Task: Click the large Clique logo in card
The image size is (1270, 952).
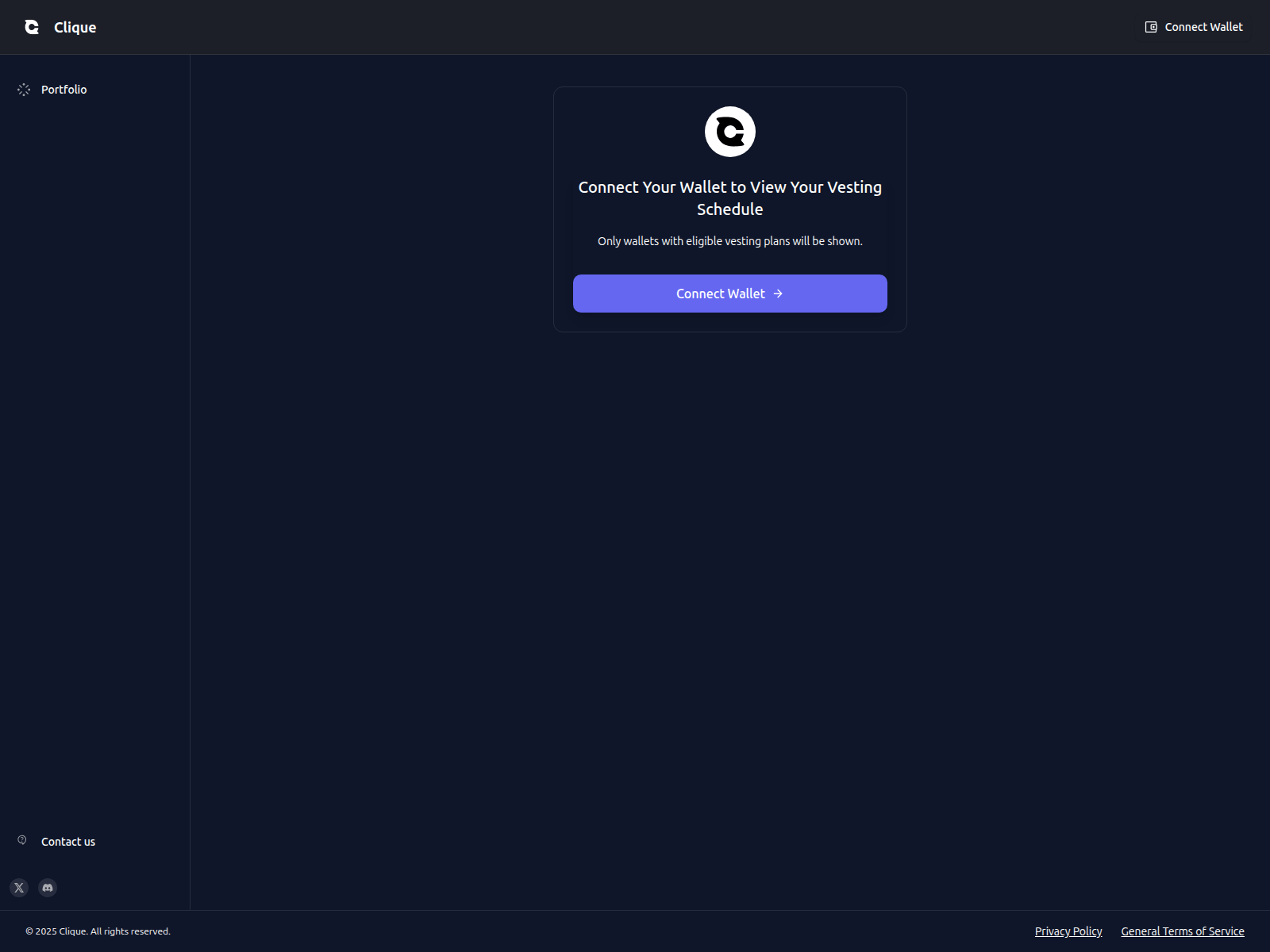Action: tap(730, 132)
